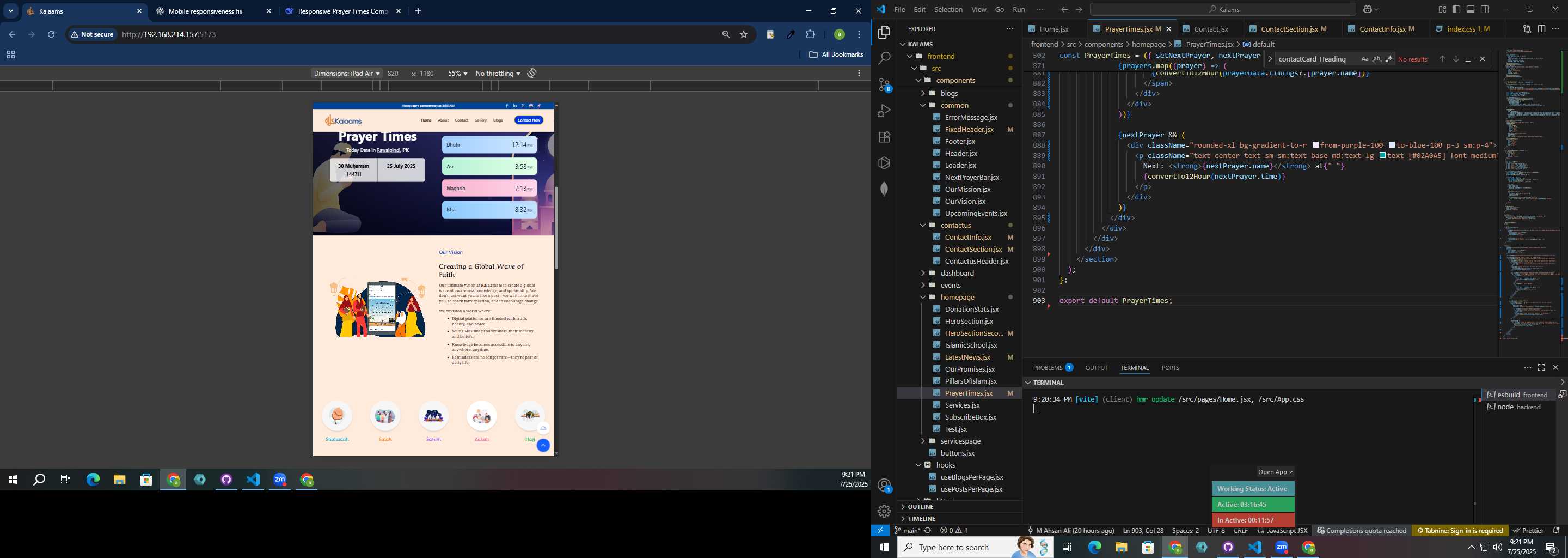The height and width of the screenshot is (558, 1568).
Task: Rotate the device viewport in DevTools toolbar
Action: [x=532, y=73]
